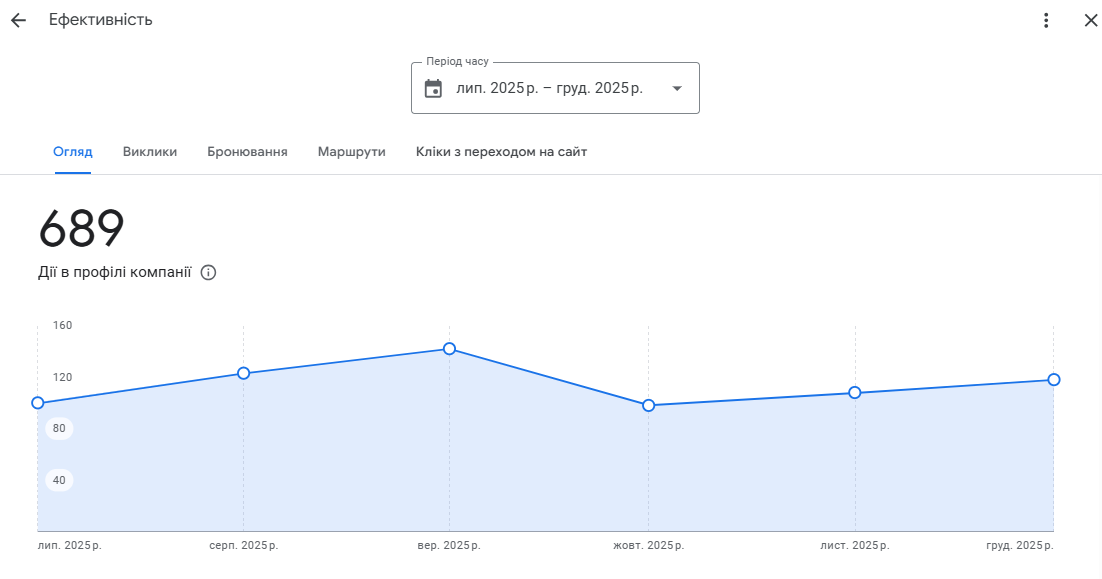This screenshot has height=579, width=1102.
Task: Click the November 2025 chart data point
Action: point(855,393)
